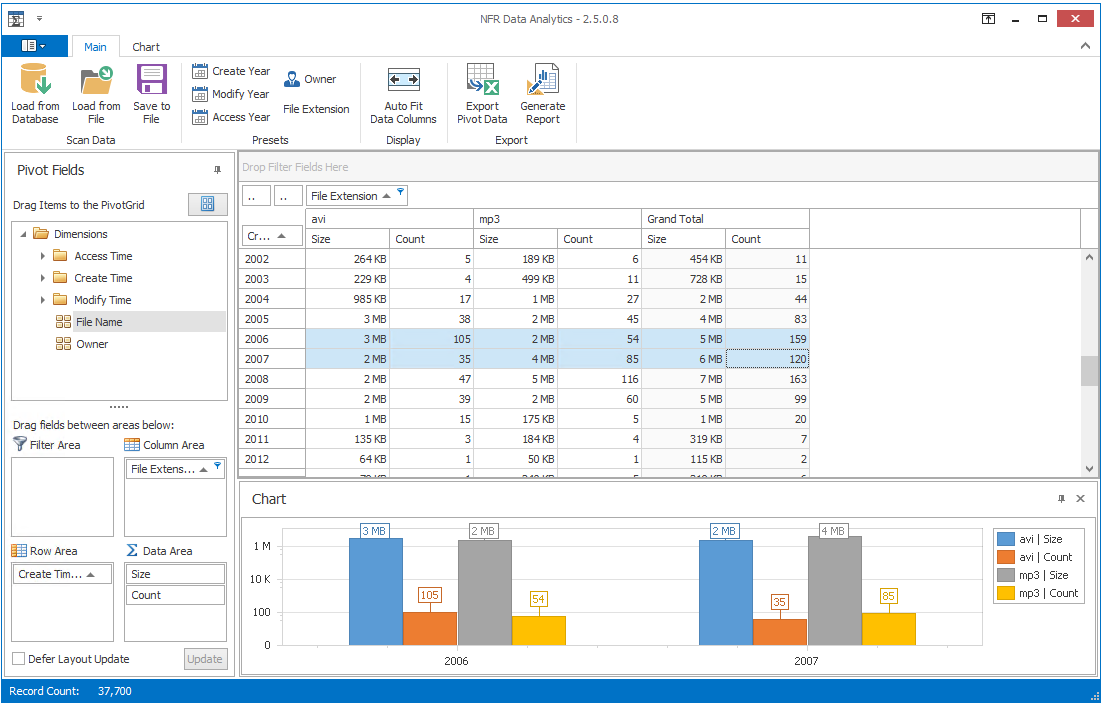Switch to the Chart tab
1102x706 pixels.
coord(146,47)
